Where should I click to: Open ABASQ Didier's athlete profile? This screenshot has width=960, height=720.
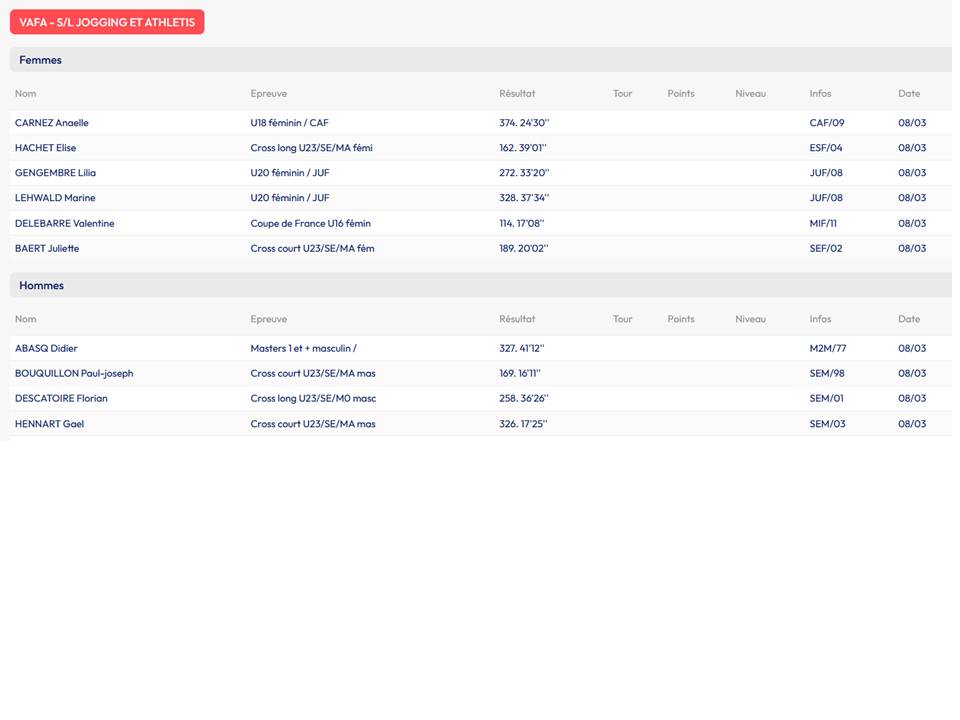(x=46, y=349)
